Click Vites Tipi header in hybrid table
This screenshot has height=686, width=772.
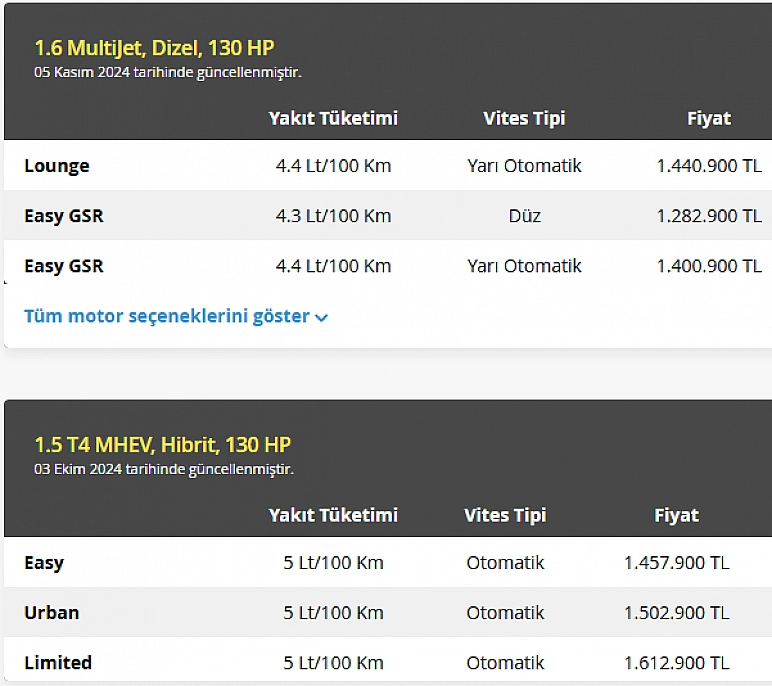coord(505,515)
